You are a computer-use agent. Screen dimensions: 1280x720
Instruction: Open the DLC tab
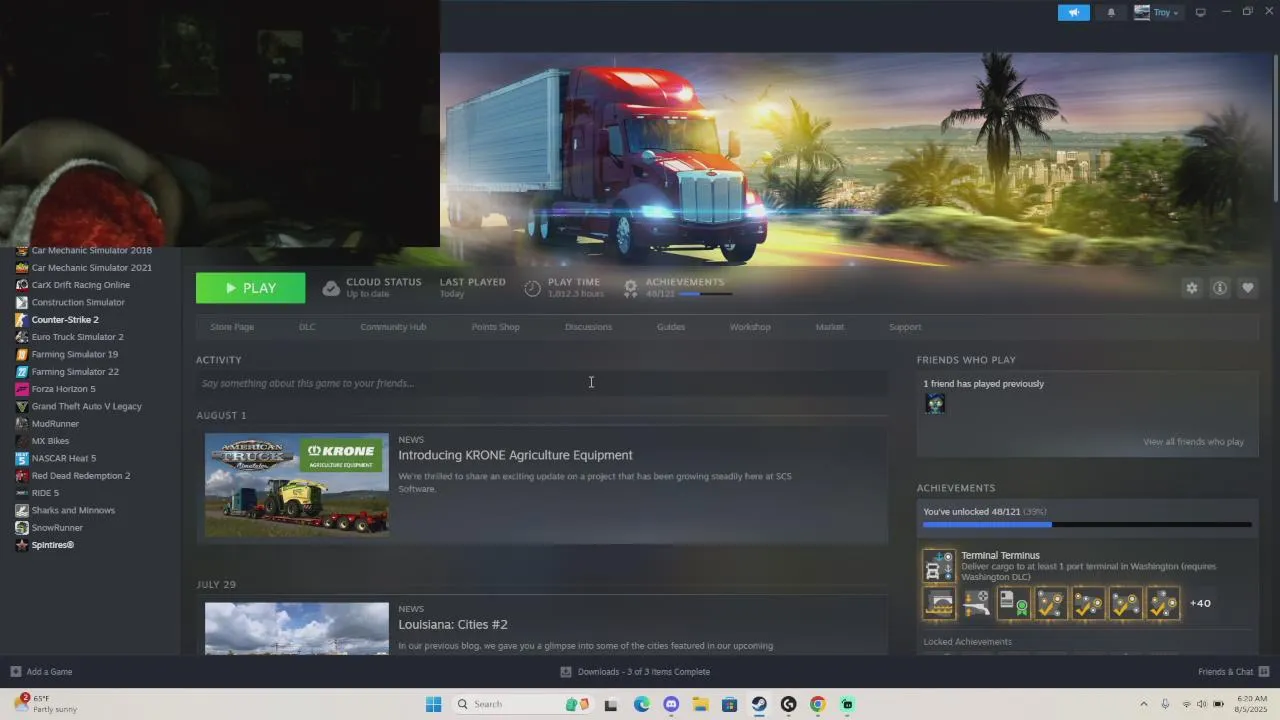pyautogui.click(x=307, y=327)
